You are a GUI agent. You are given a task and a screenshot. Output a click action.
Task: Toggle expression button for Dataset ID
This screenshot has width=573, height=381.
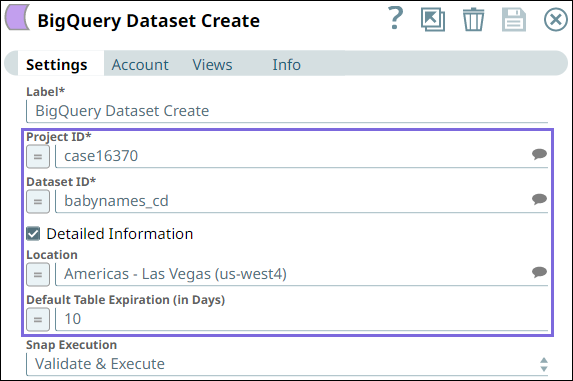tap(38, 202)
